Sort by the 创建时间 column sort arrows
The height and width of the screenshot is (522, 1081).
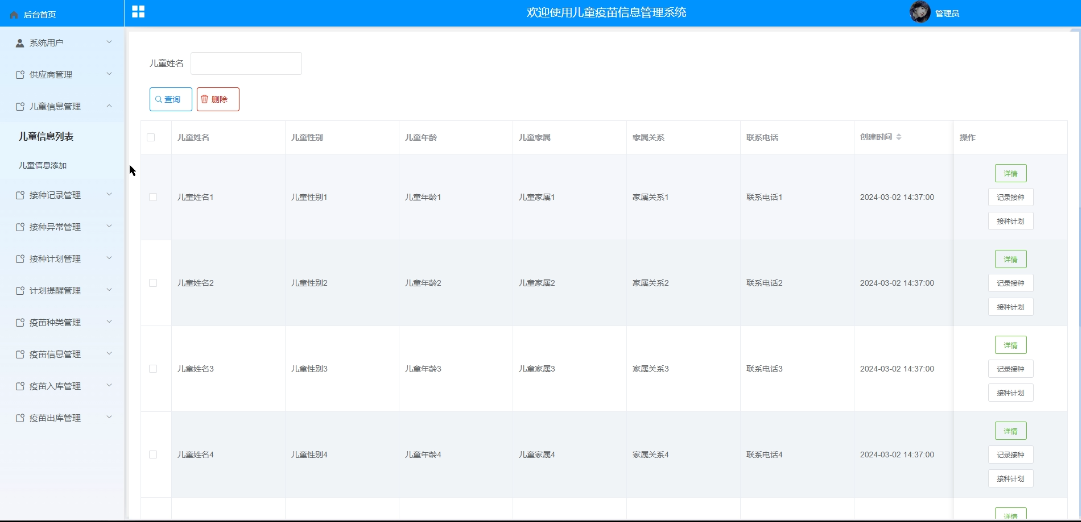[898, 137]
